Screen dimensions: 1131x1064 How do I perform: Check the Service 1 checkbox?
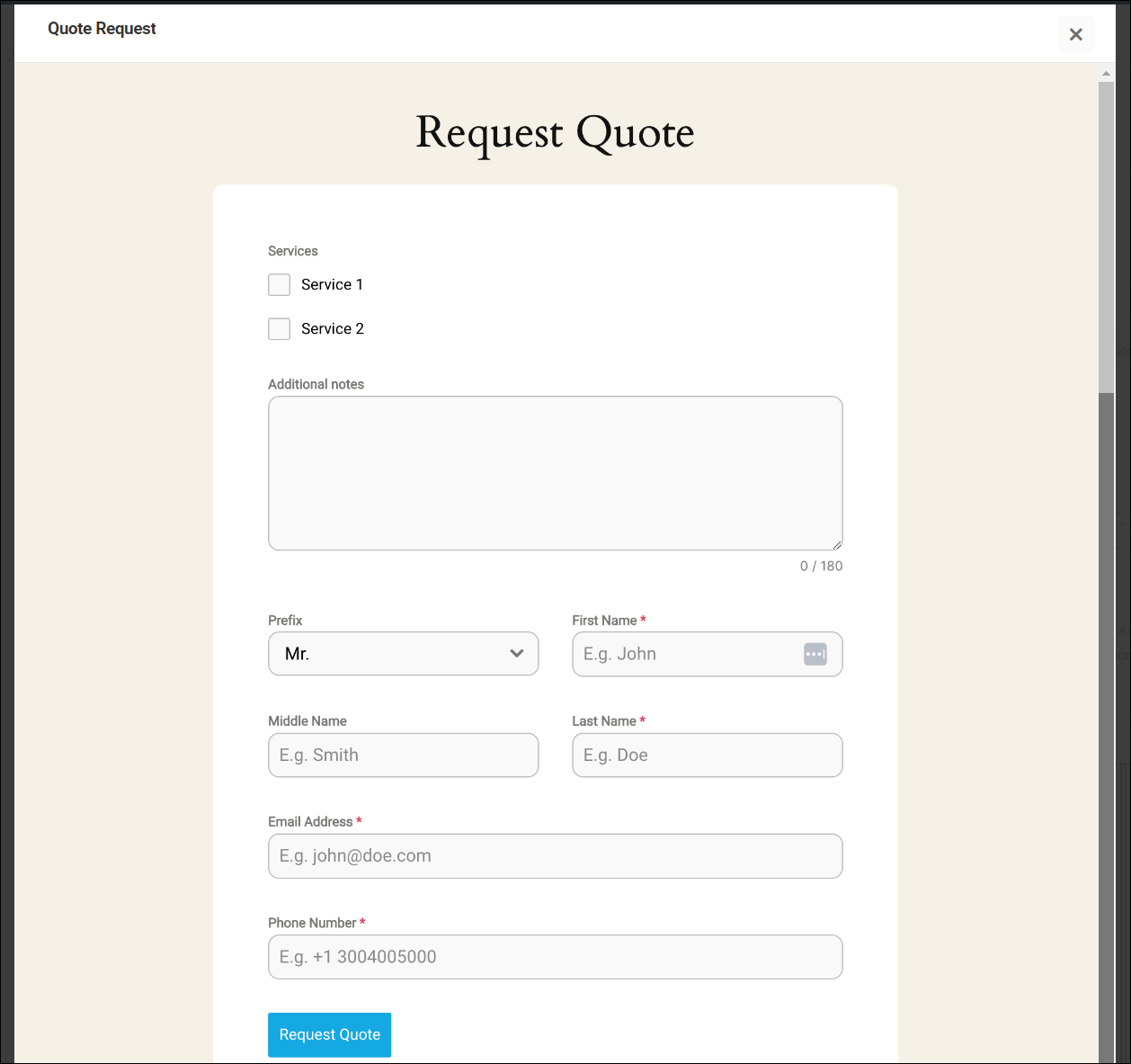pos(279,284)
